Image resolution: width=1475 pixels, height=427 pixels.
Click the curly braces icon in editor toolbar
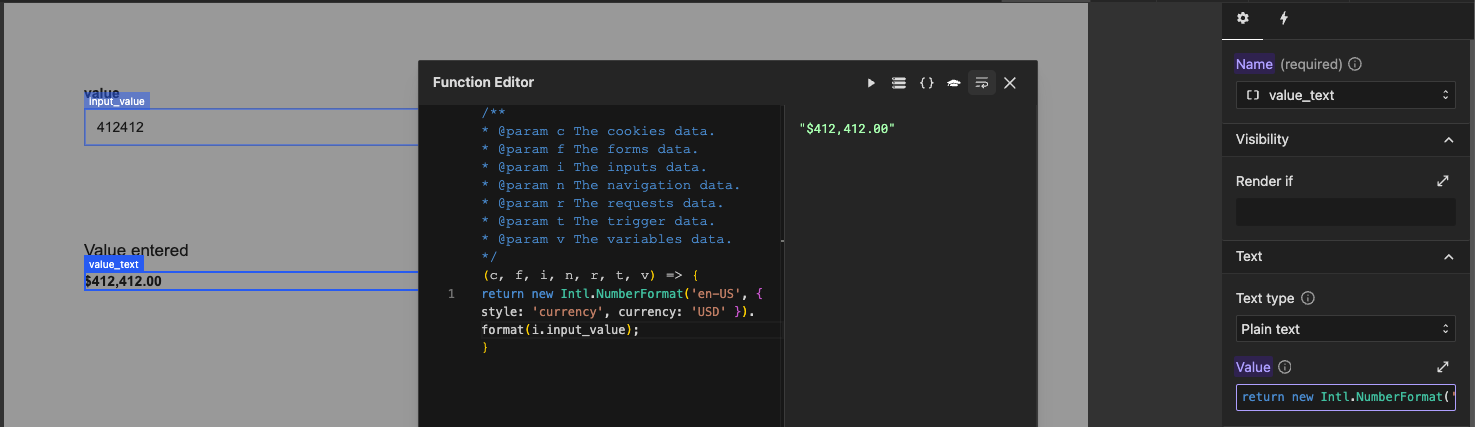[x=927, y=83]
